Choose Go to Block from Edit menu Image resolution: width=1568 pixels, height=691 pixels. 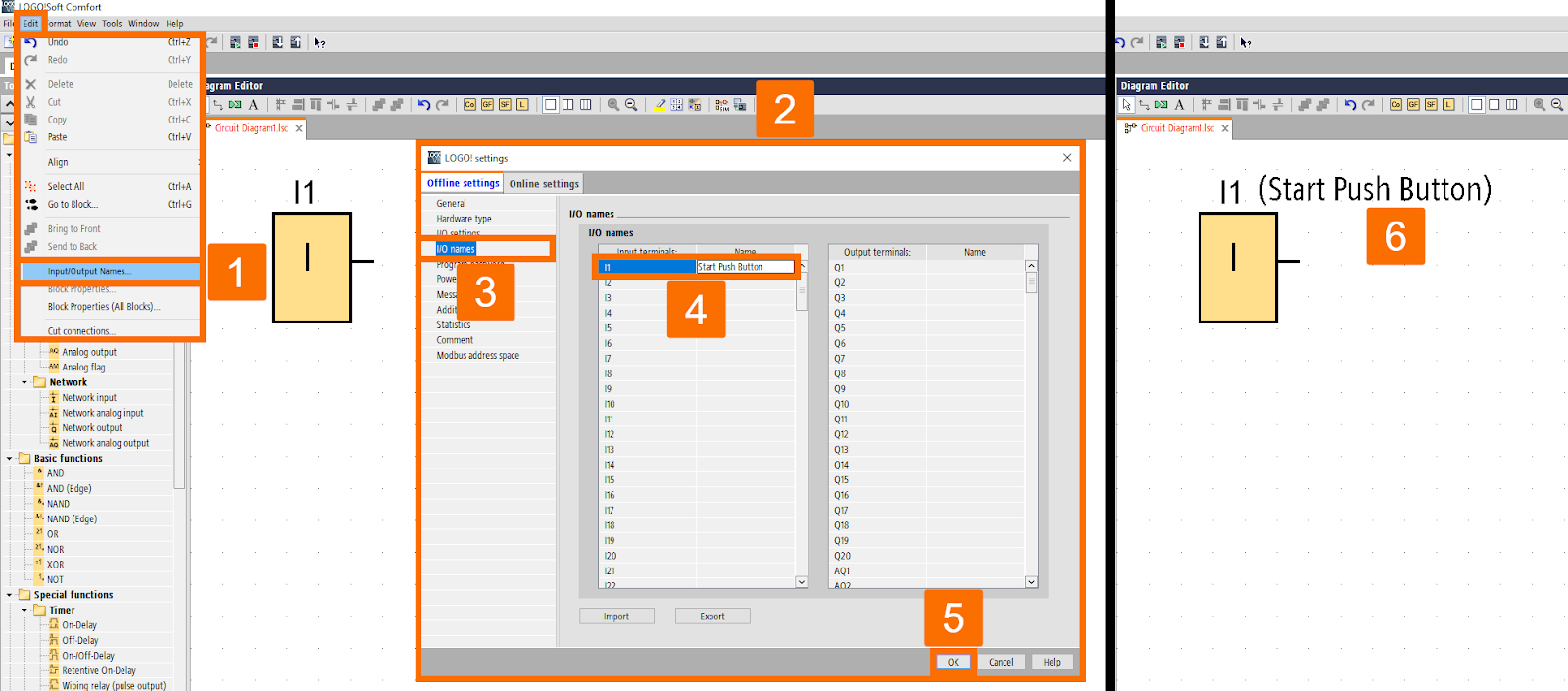coord(111,204)
